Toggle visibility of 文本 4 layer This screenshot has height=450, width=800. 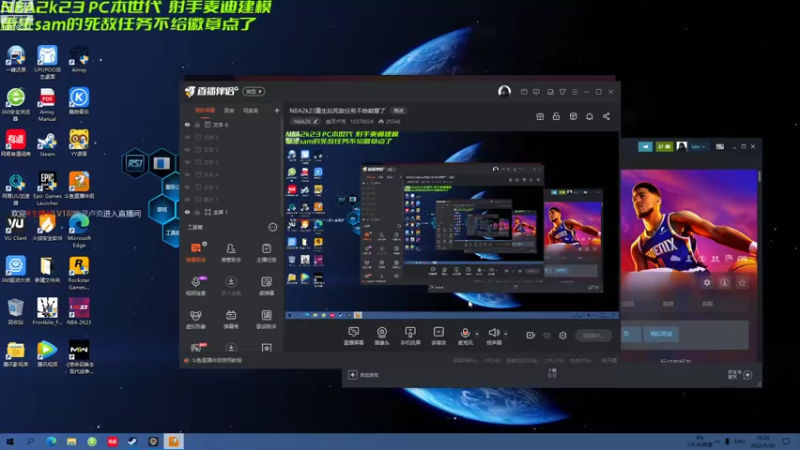click(x=187, y=174)
